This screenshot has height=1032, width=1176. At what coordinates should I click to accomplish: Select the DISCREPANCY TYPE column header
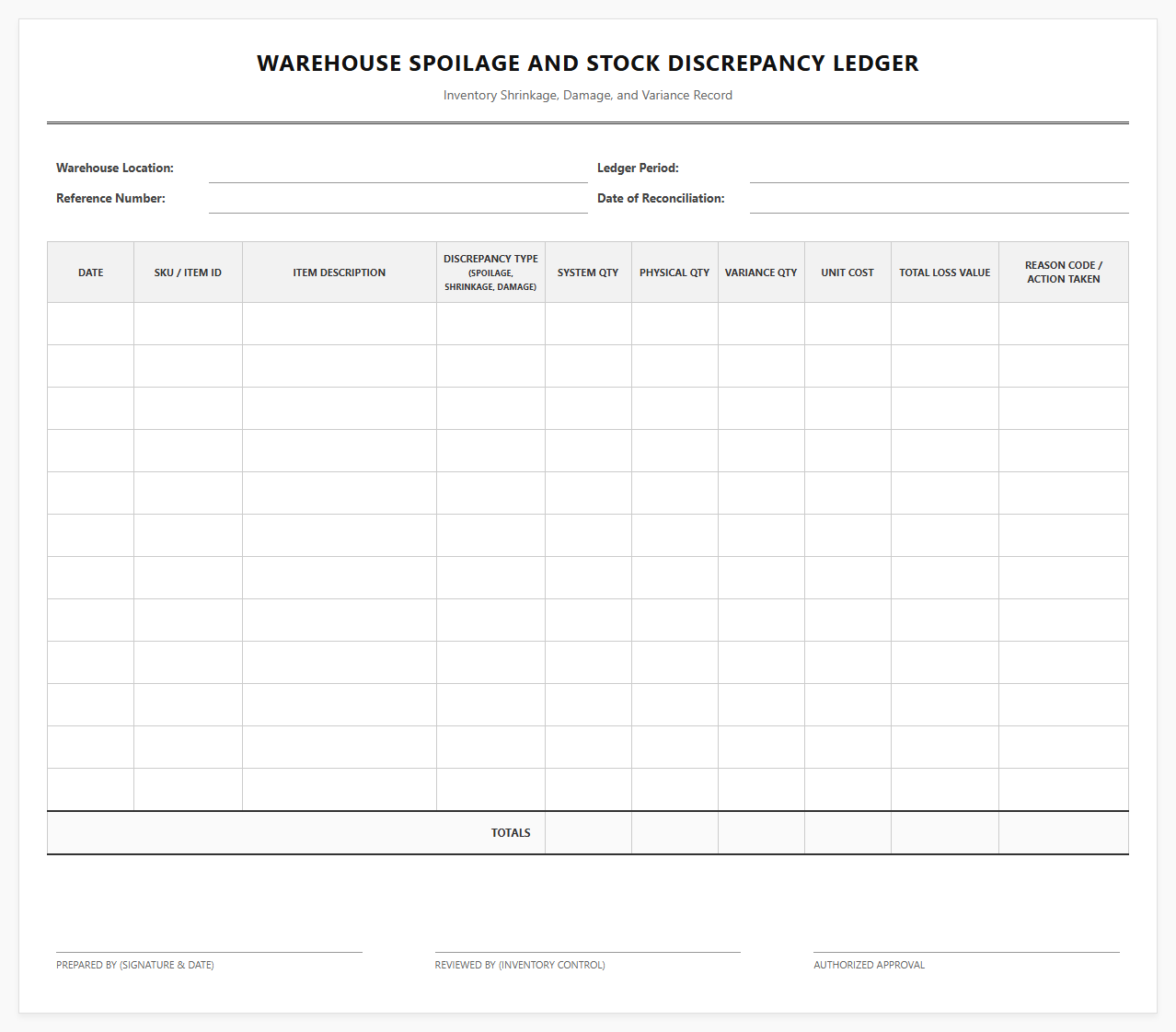click(490, 272)
